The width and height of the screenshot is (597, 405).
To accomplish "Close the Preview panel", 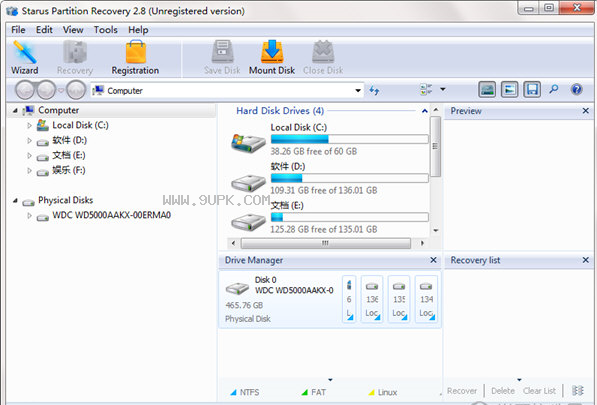I will pos(586,111).
